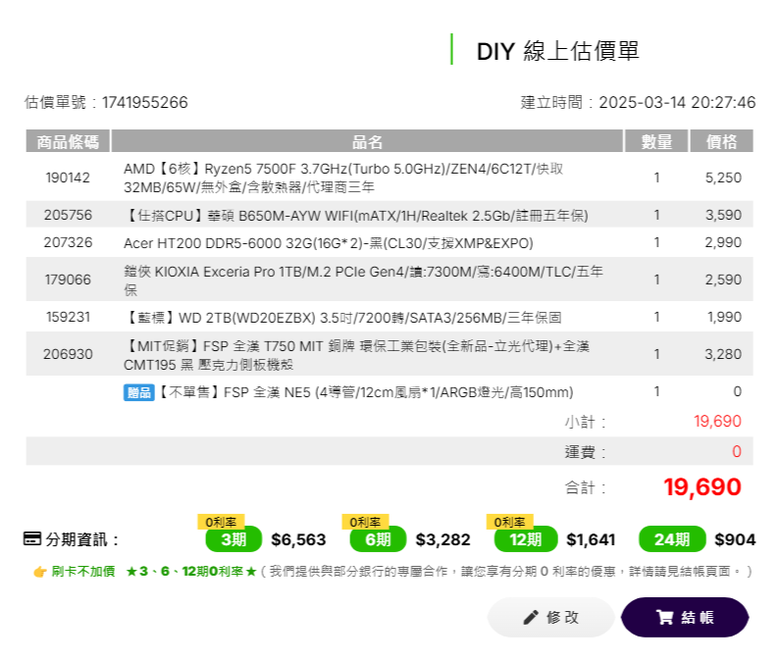Screen dimensions: 780x661
Task: Click the ★3、6、12期0利率★ text
Action: (x=192, y=571)
